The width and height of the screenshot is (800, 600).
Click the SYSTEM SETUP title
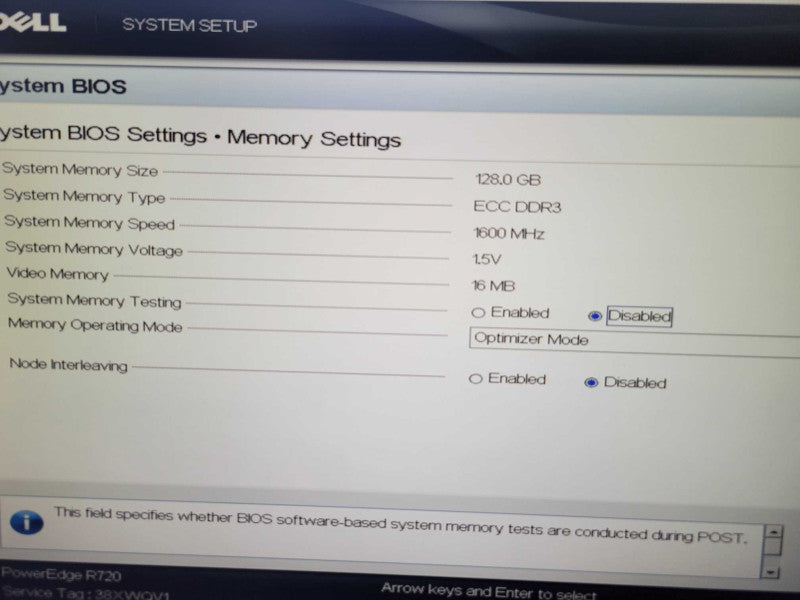(189, 25)
